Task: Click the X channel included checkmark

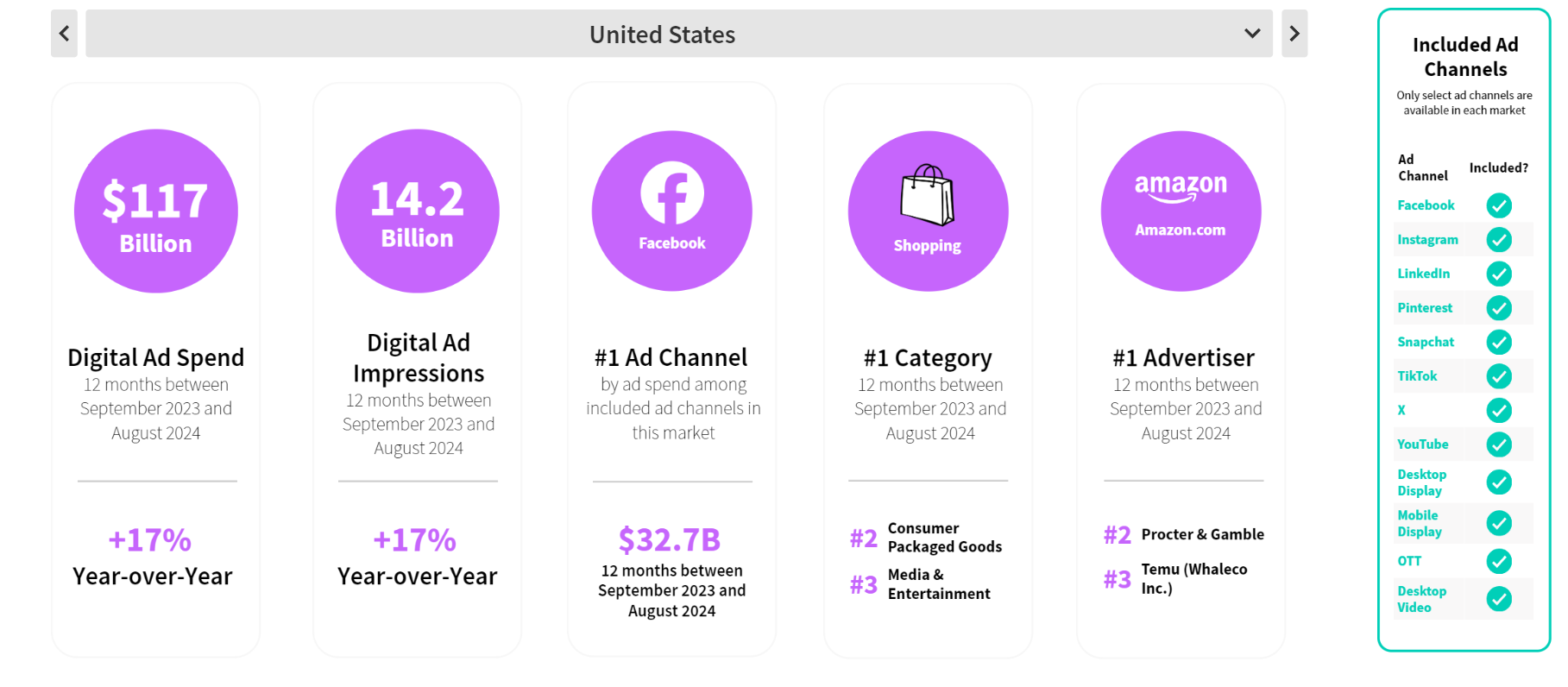Action: pyautogui.click(x=1499, y=410)
